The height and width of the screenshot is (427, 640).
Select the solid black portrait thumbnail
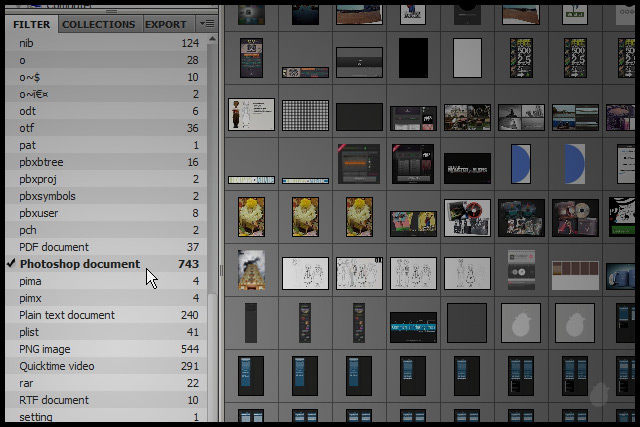pyautogui.click(x=413, y=59)
